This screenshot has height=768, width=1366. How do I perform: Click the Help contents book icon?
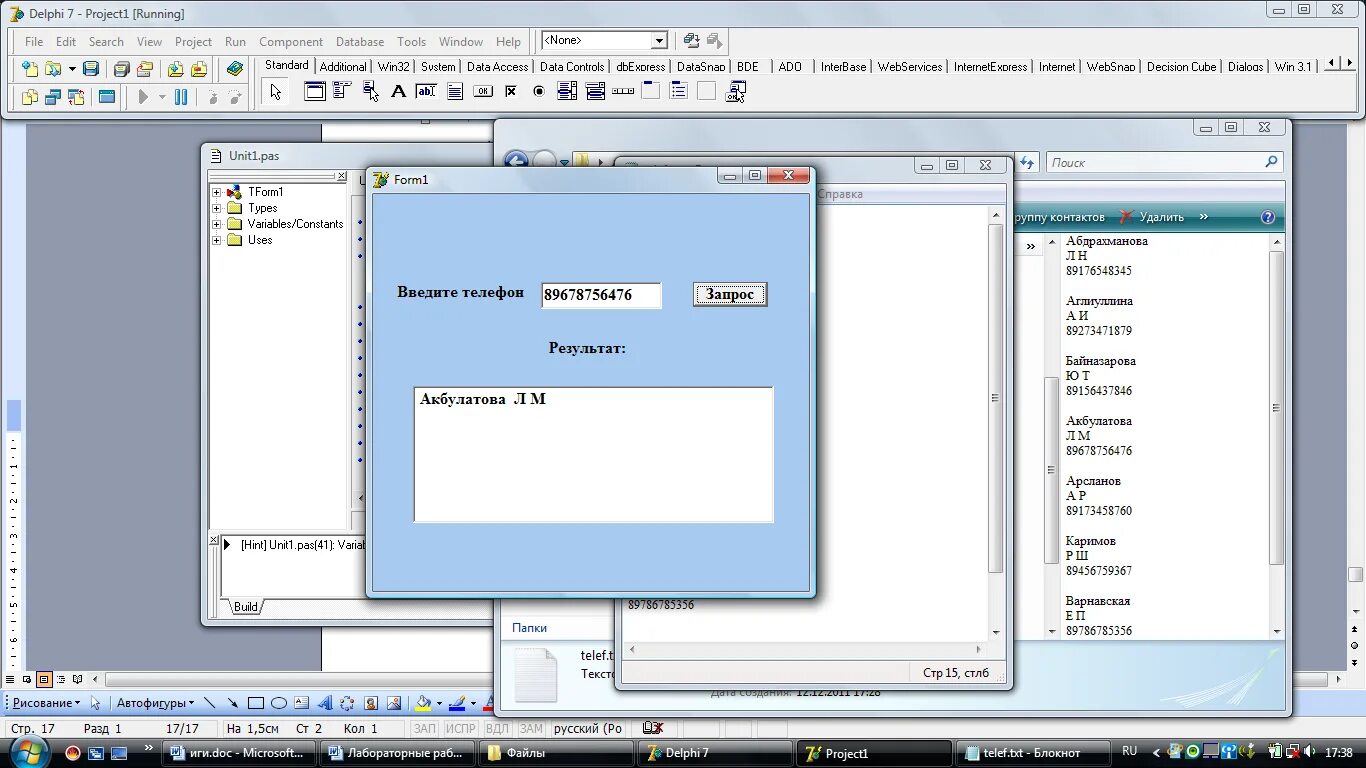(235, 69)
